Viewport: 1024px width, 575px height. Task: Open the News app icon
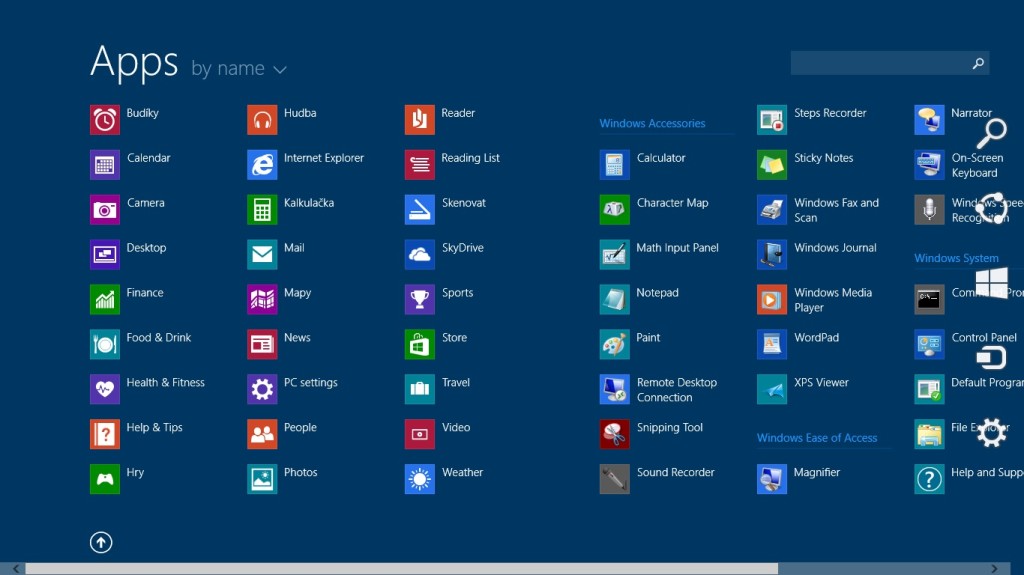(262, 344)
